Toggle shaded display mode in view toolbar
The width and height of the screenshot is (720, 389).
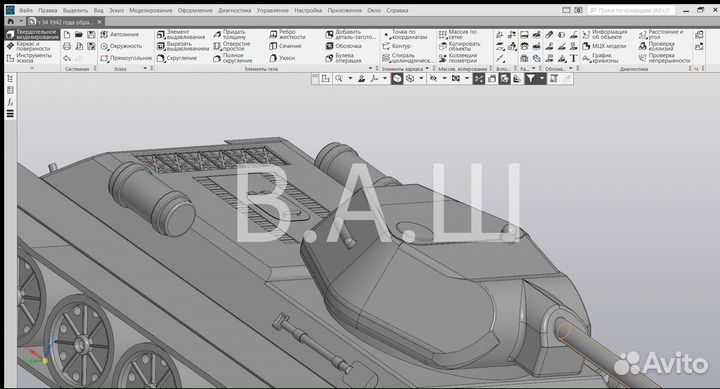point(397,79)
